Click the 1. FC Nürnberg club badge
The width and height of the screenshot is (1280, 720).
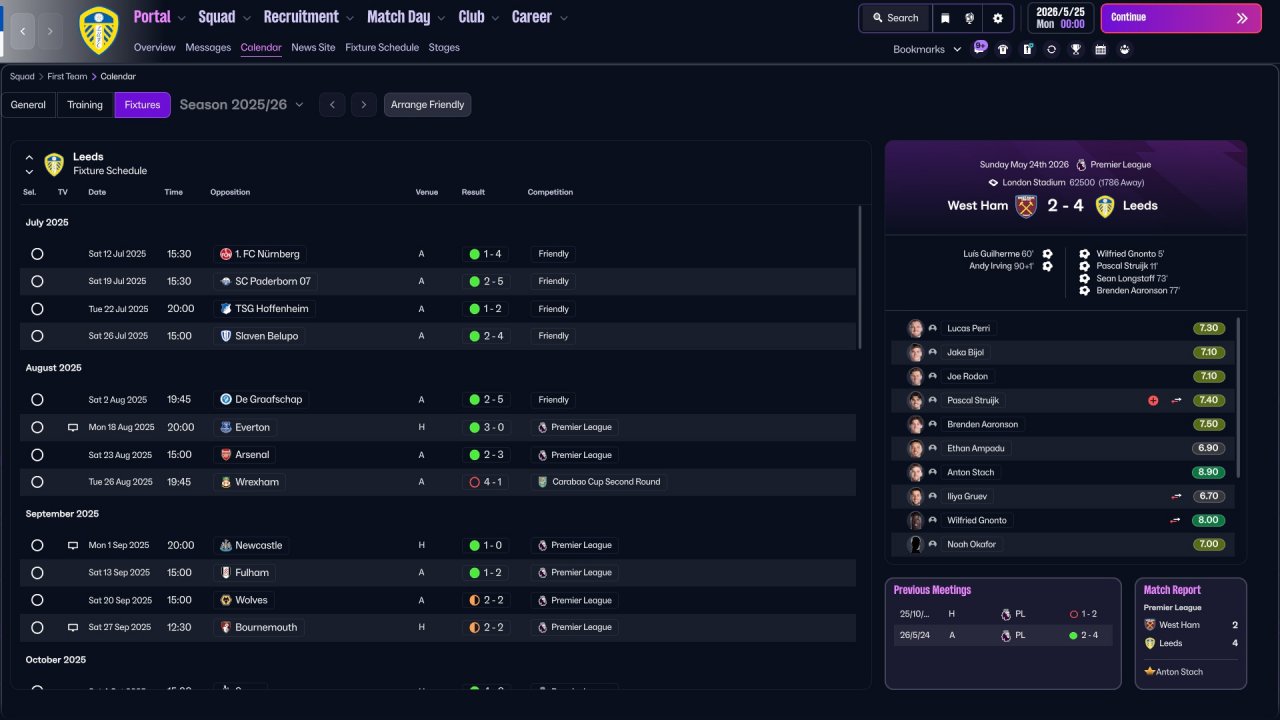point(226,254)
